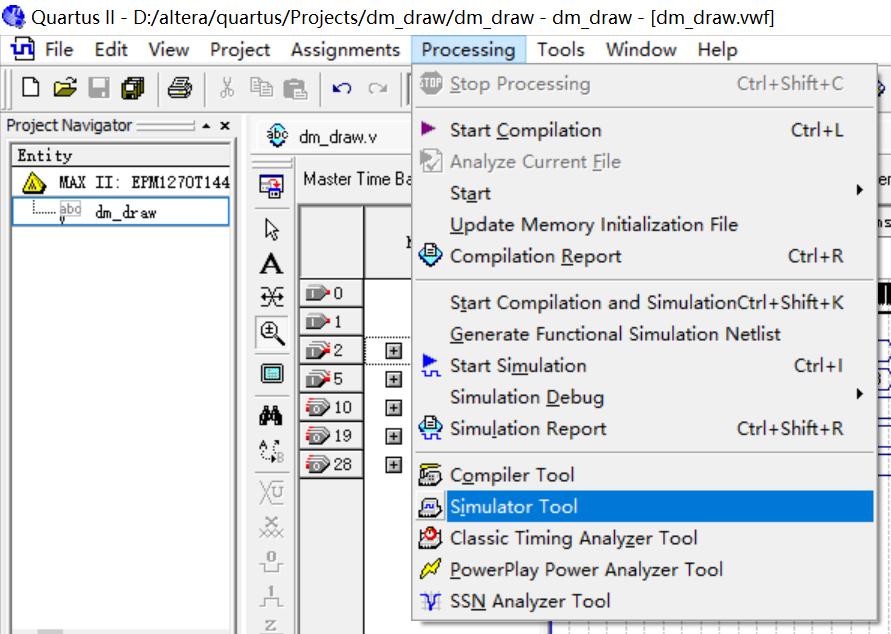This screenshot has width=891, height=634.
Task: Open the SSN Analyzer Tool
Action: [644, 601]
